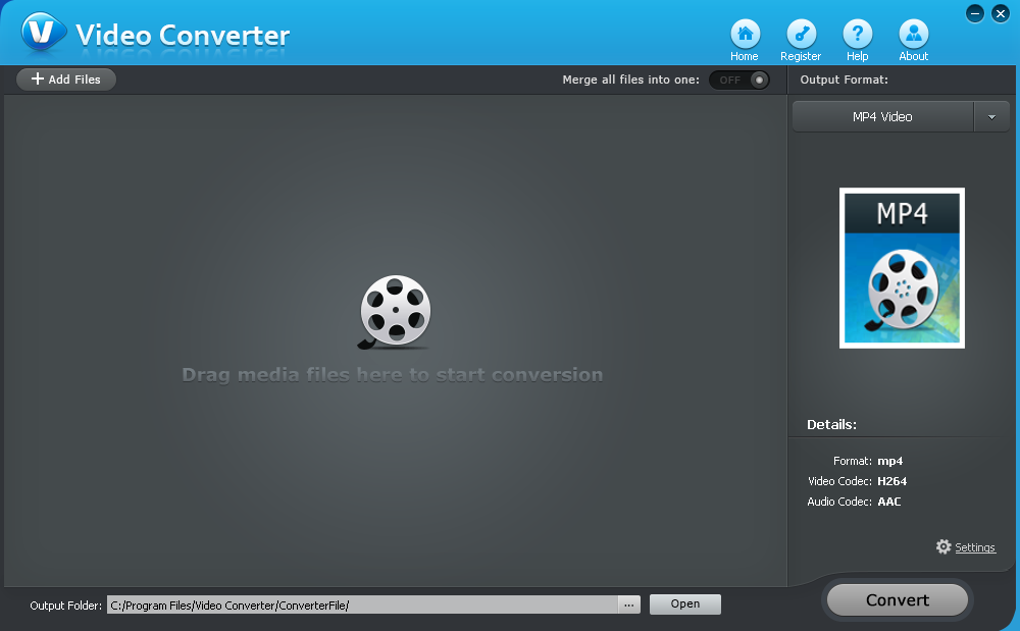Click the film reel icon in drop area

394,312
